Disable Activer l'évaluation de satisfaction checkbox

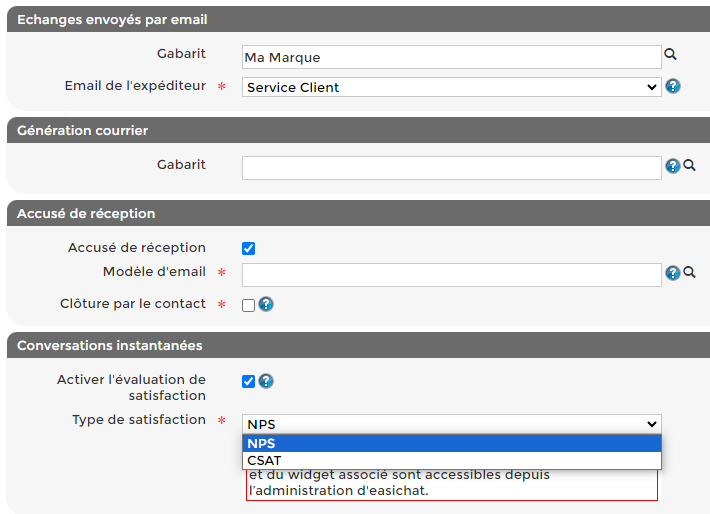pyautogui.click(x=249, y=381)
